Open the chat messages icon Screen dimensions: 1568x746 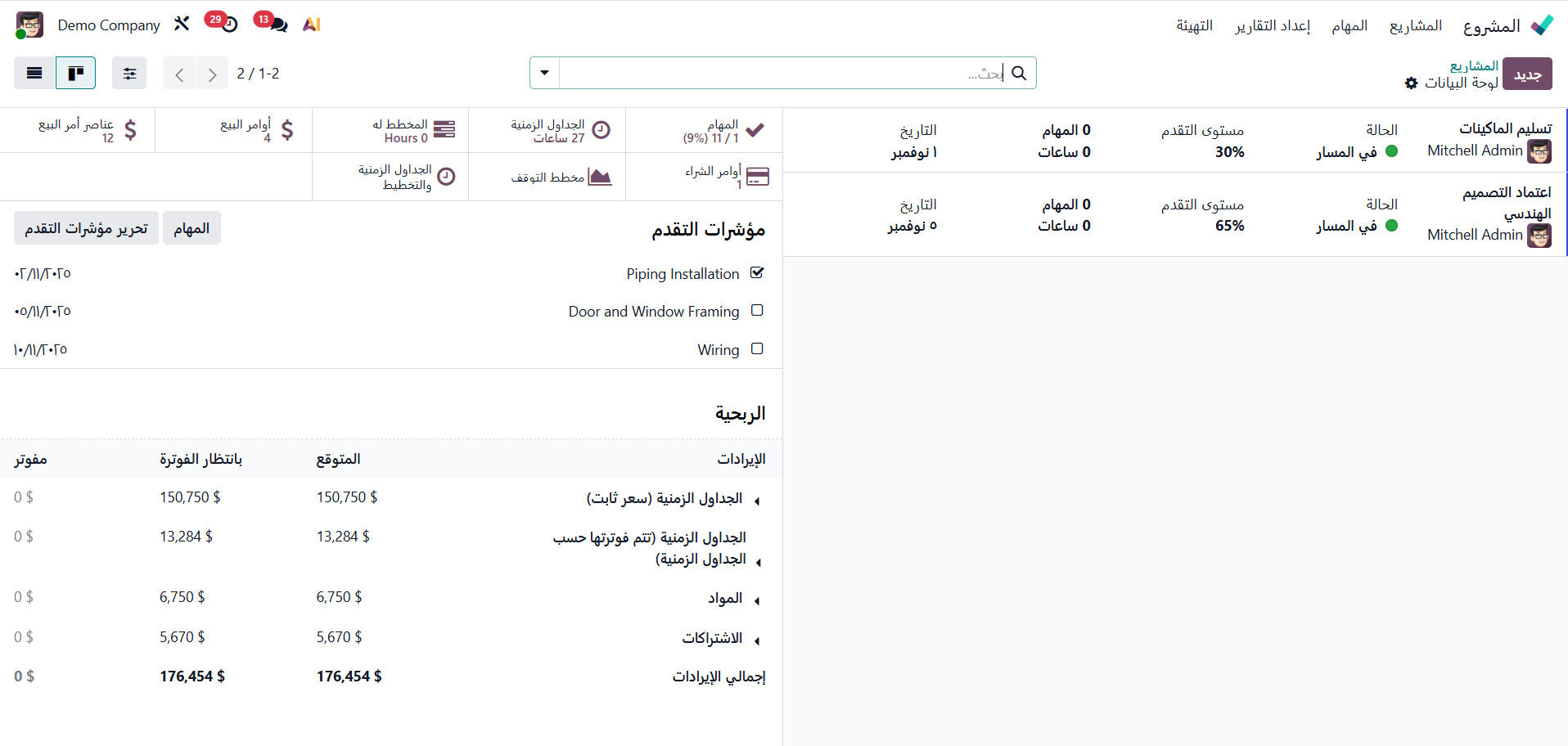point(277,25)
